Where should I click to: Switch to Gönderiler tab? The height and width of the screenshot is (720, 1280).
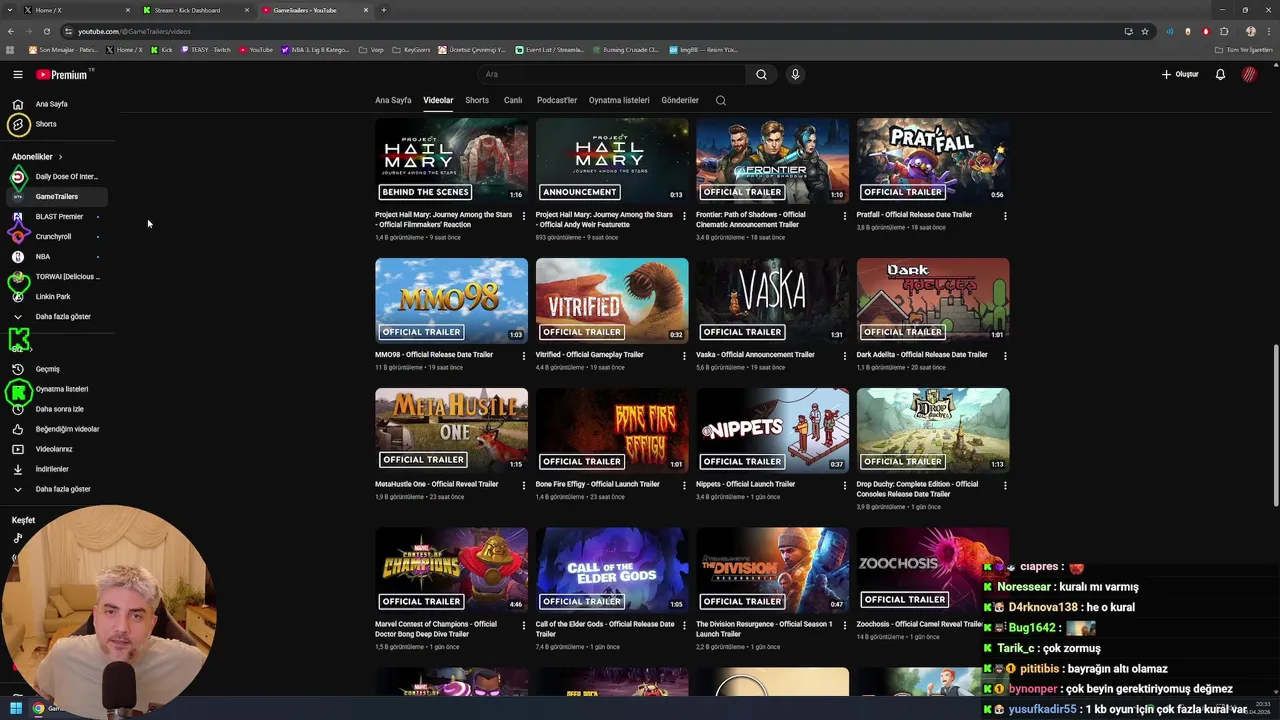[680, 100]
